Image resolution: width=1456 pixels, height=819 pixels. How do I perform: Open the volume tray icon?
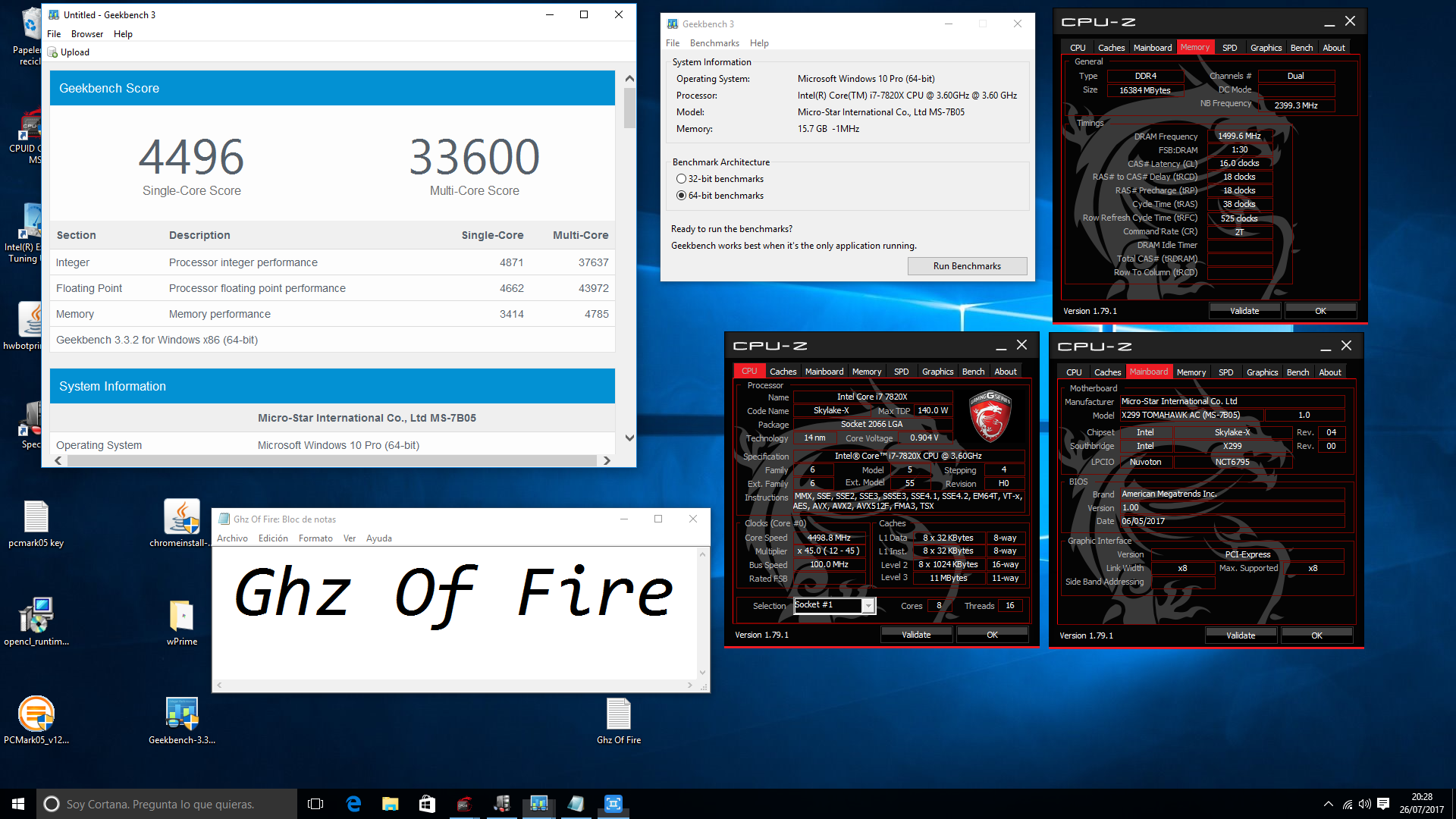1364,804
